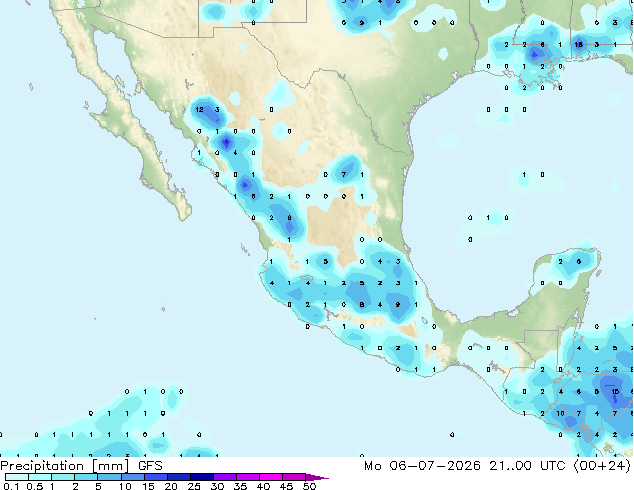Click the 1–2 mm legend color swatch
This screenshot has height=490, width=634.
tap(63, 477)
